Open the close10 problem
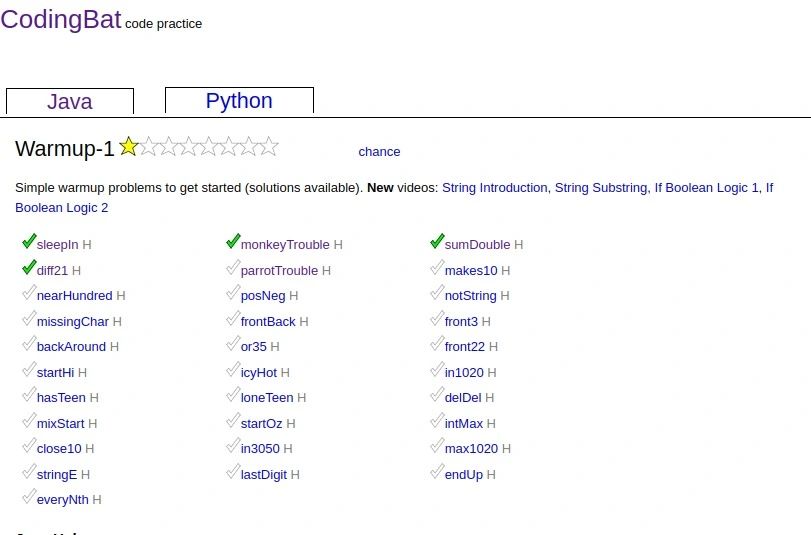This screenshot has height=535, width=811. coord(59,449)
